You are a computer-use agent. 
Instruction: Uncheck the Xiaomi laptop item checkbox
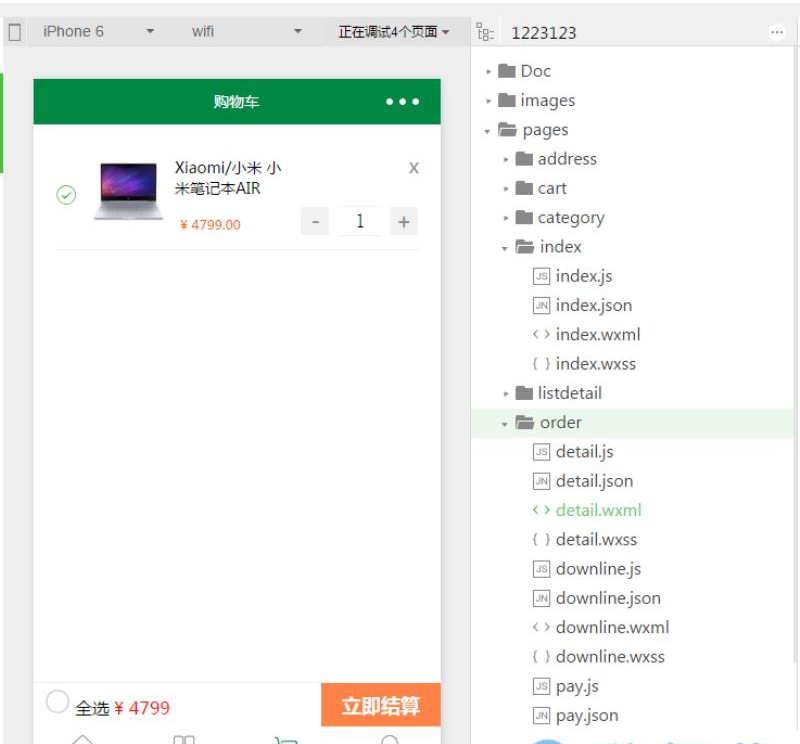[66, 195]
